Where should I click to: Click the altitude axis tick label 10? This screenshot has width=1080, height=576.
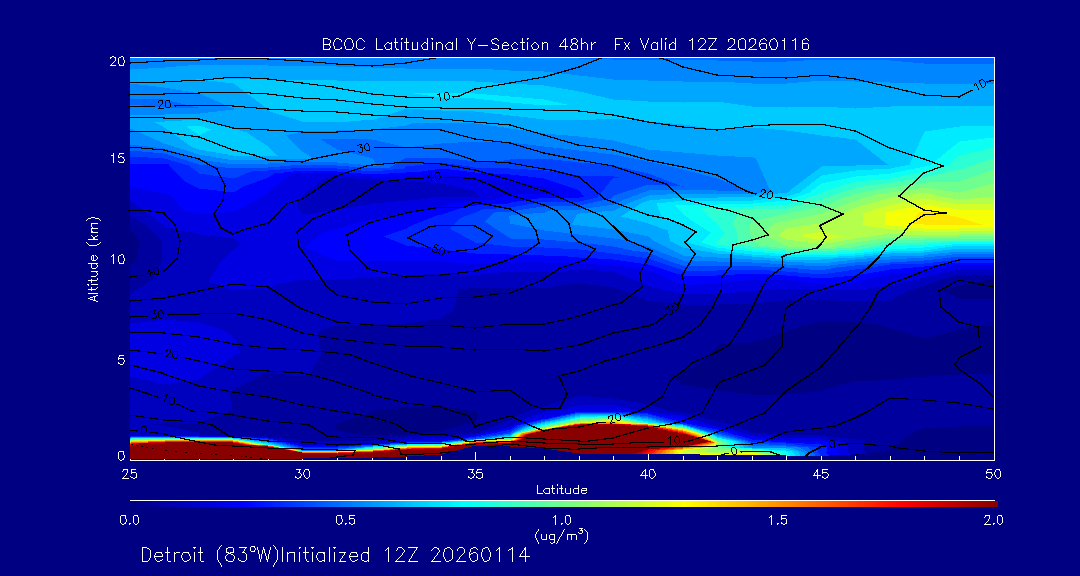pos(117,259)
